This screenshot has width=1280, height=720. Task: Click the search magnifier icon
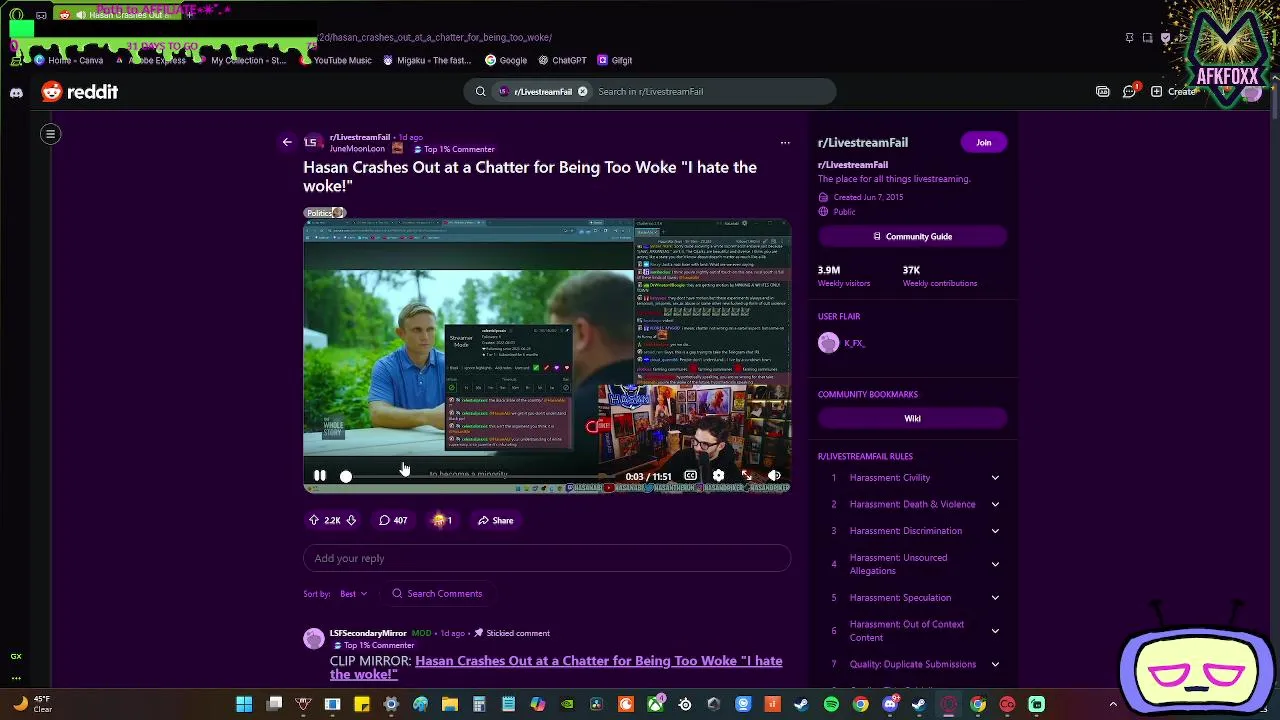click(480, 92)
